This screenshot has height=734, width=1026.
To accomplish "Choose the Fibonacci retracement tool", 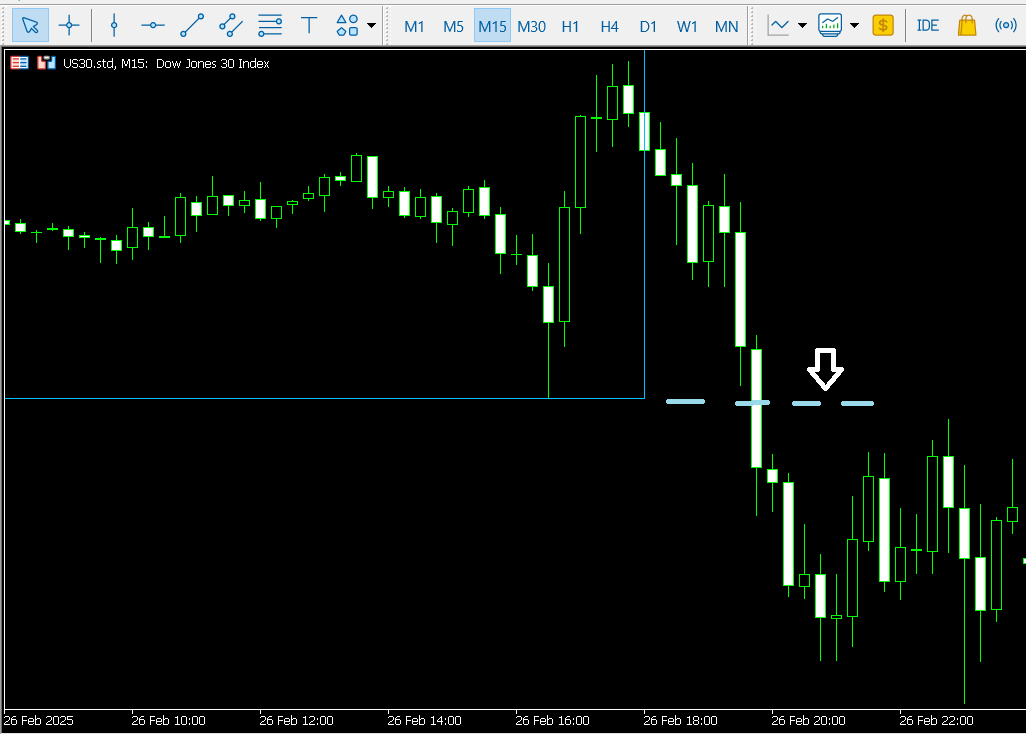I will 270,25.
